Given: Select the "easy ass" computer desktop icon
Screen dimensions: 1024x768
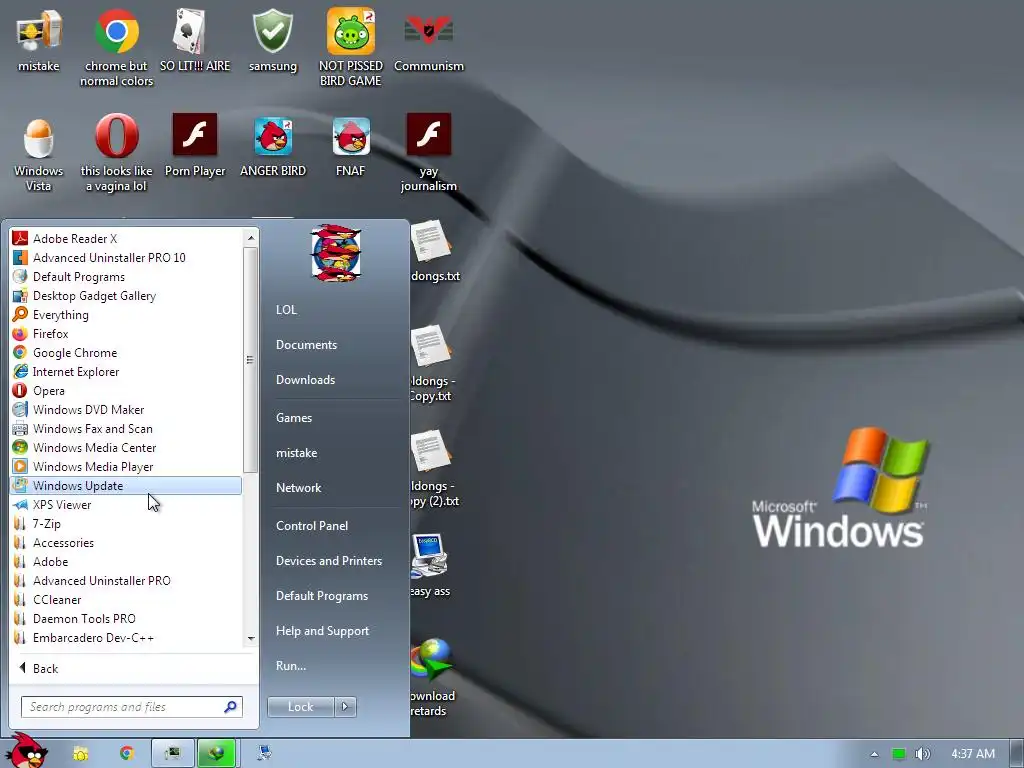Looking at the screenshot, I should [x=430, y=566].
